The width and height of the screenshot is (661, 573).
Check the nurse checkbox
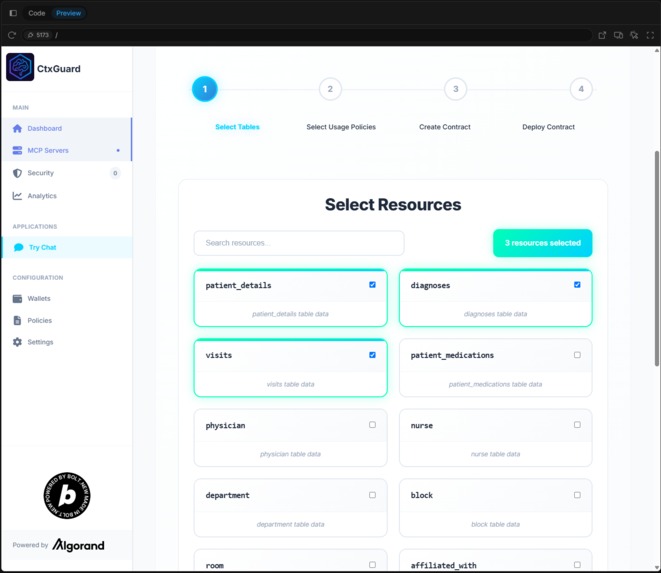577,425
